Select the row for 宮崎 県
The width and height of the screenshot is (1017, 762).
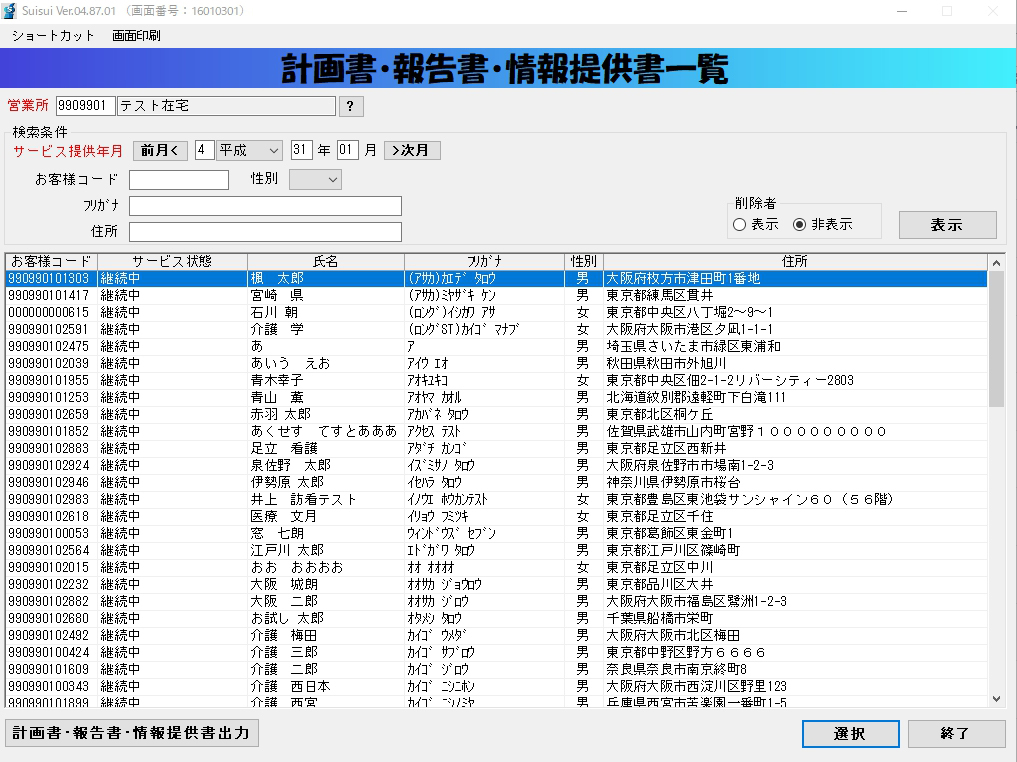[x=496, y=295]
